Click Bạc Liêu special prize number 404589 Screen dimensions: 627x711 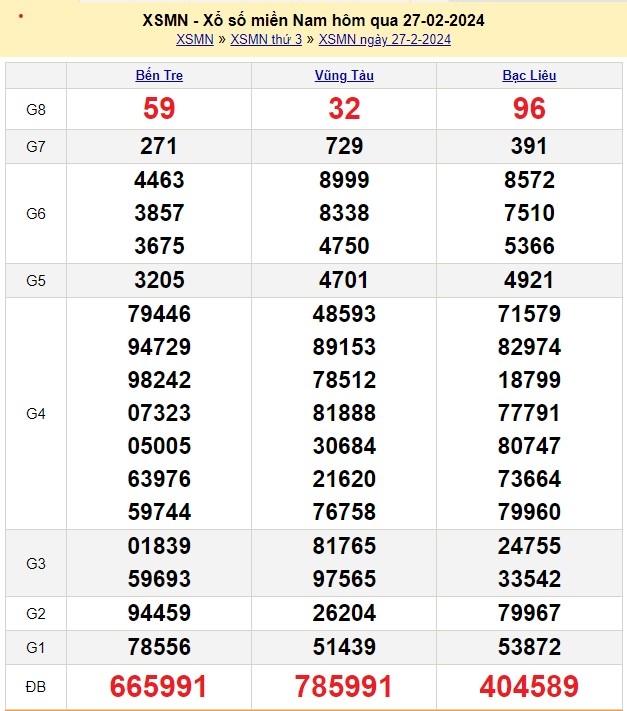529,686
